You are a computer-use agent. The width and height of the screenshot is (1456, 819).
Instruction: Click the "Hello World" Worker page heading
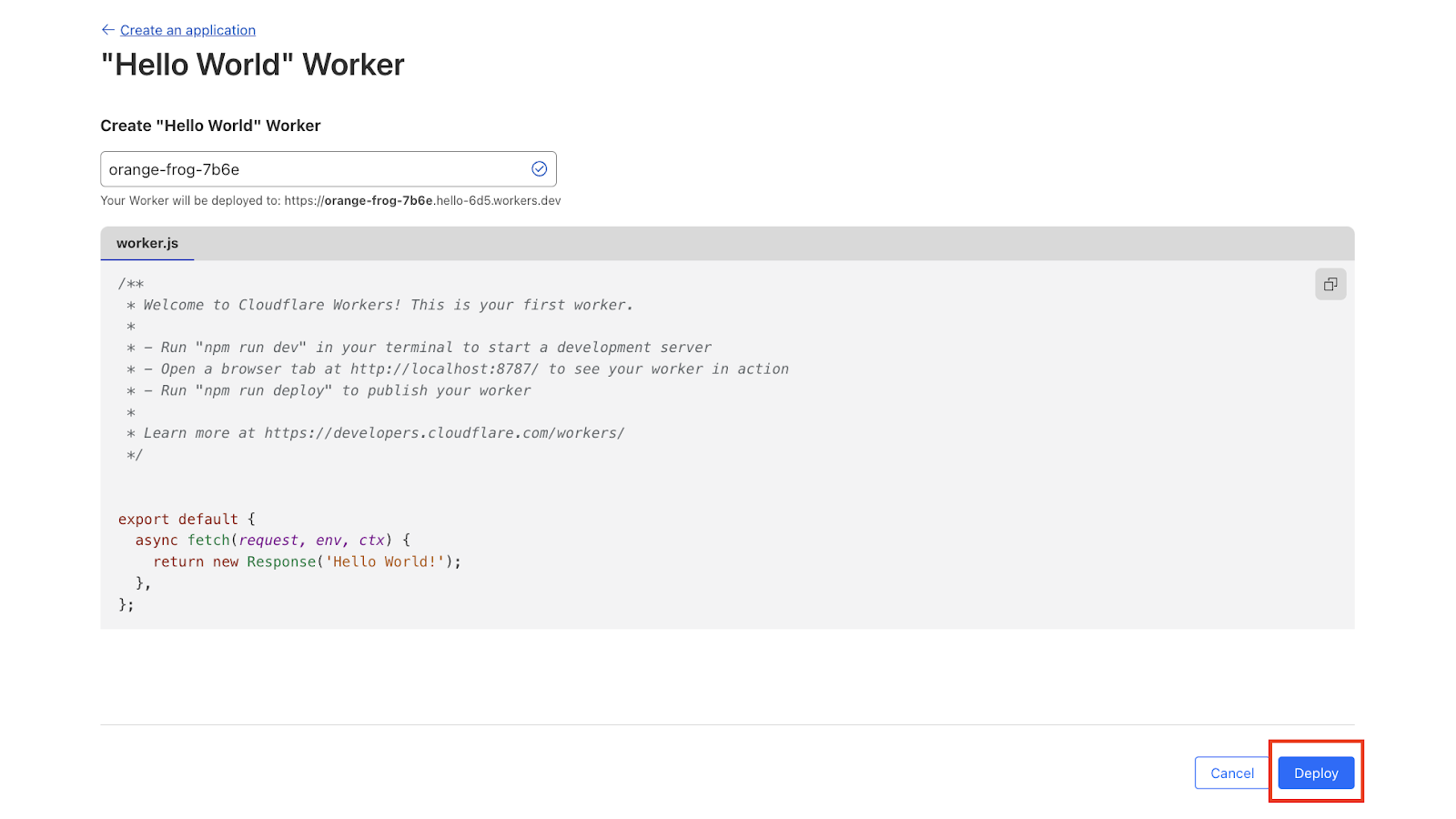[x=252, y=65]
